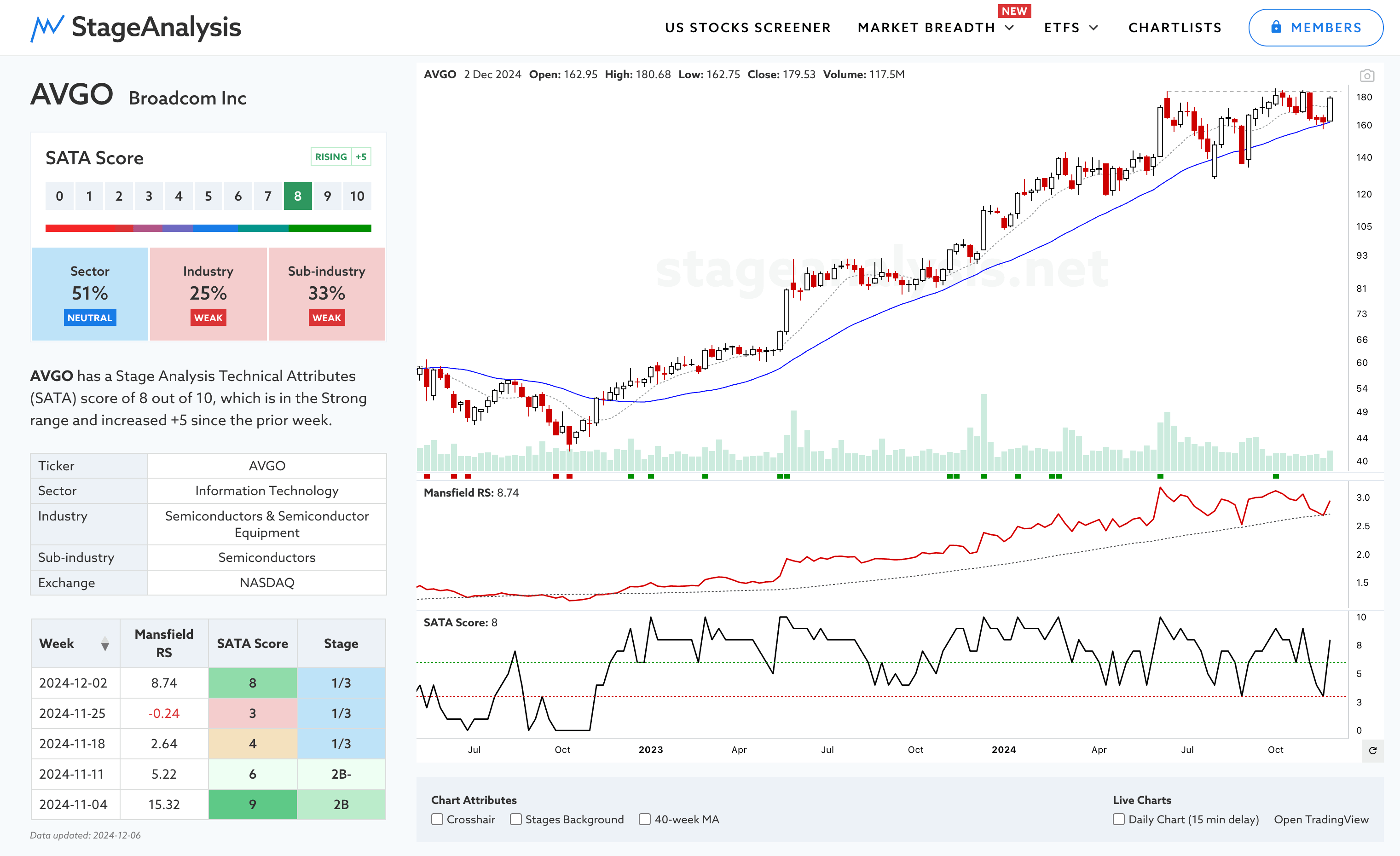
Task: Click SATA score 9 table cell
Action: coord(252,804)
